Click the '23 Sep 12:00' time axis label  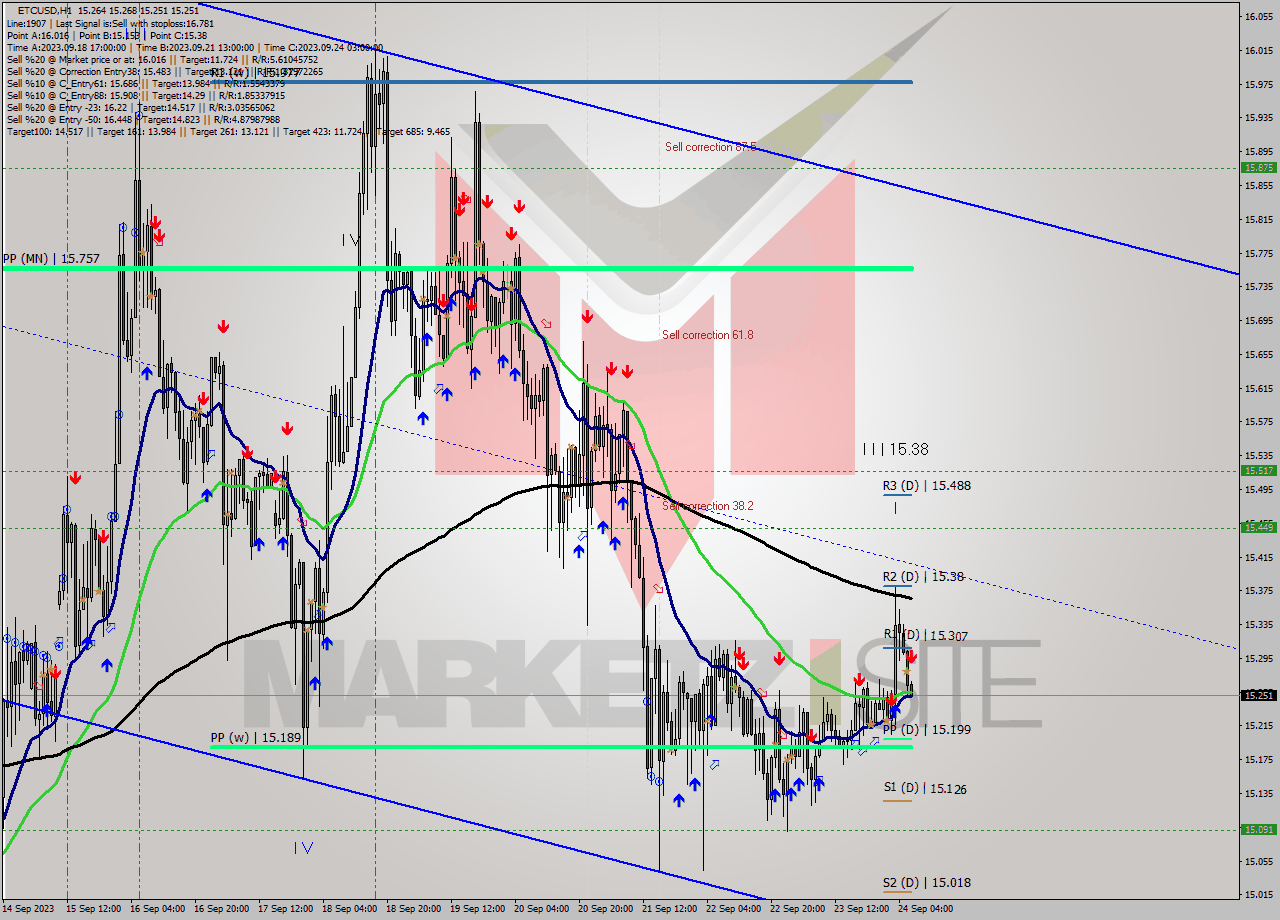(x=862, y=909)
